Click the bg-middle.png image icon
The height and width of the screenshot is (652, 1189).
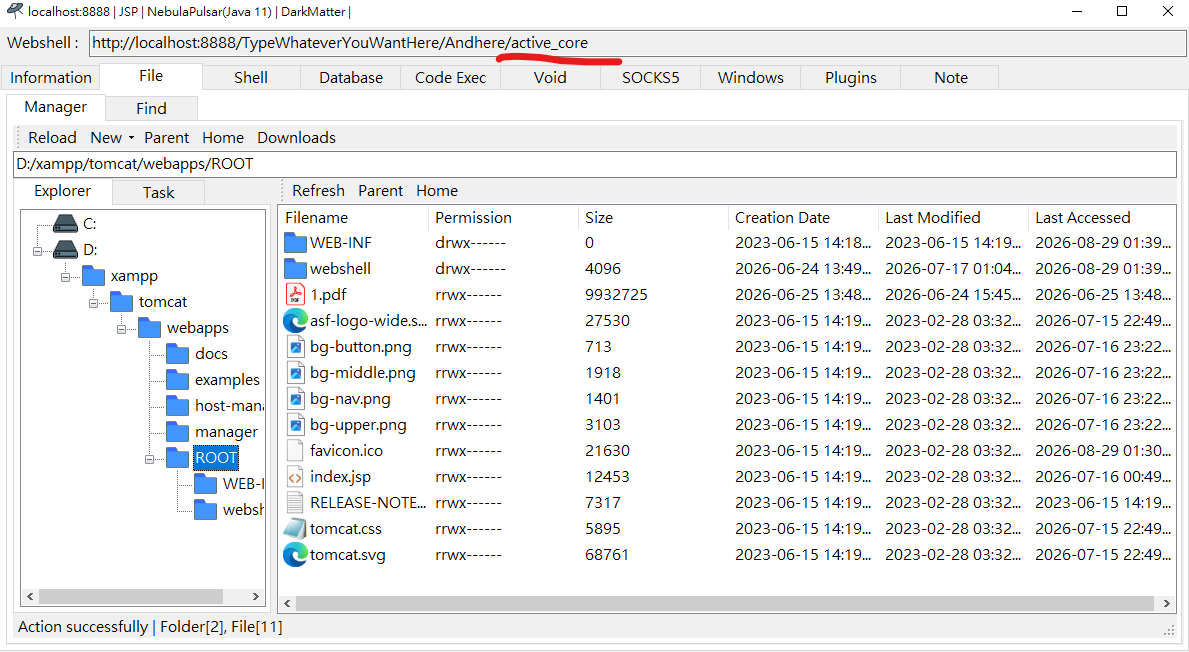point(295,373)
